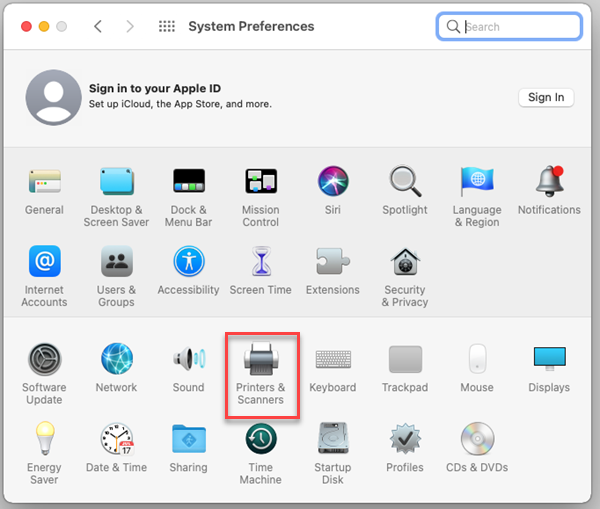Viewport: 600px width, 509px height.
Task: Click the Sign In button
Action: click(546, 98)
